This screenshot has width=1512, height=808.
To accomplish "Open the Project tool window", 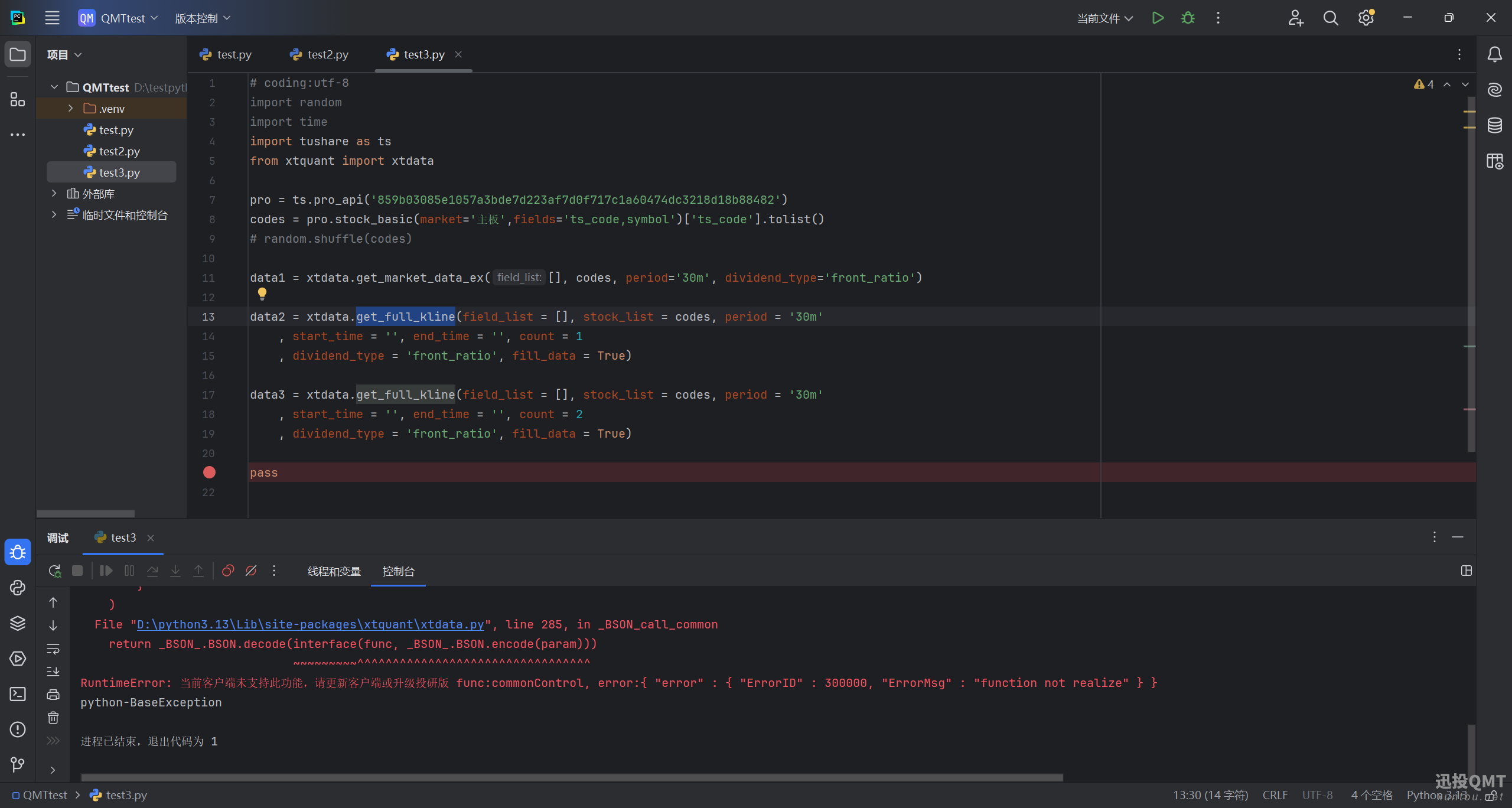I will click(x=18, y=54).
